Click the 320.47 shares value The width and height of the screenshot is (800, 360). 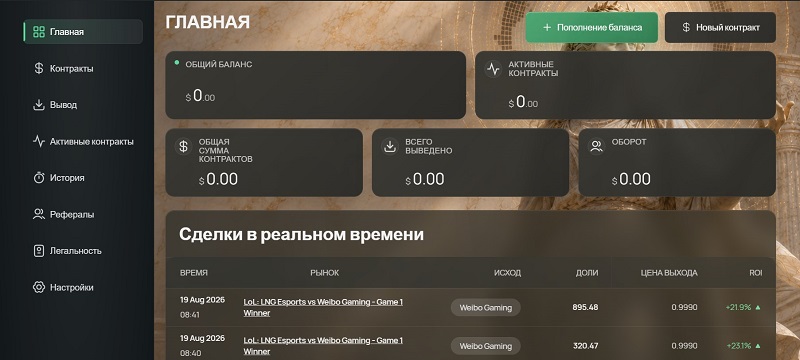tap(585, 346)
